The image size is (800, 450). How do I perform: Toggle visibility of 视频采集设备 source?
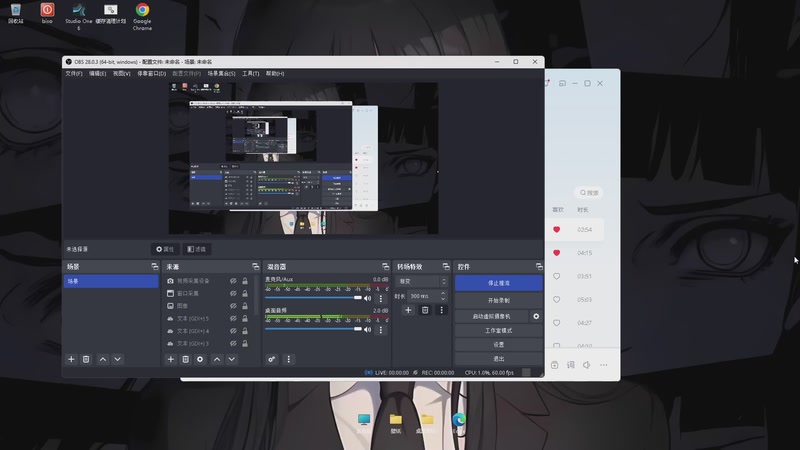[x=233, y=281]
